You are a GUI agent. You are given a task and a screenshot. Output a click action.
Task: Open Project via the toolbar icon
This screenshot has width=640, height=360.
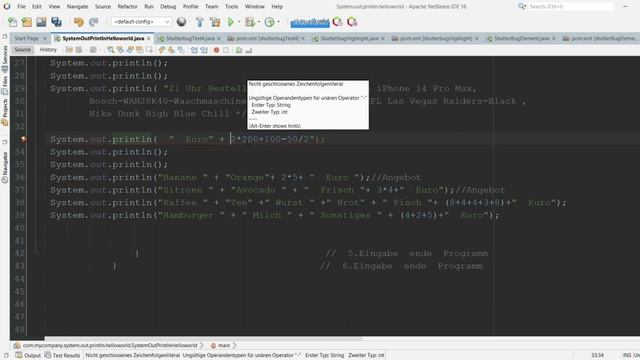pyautogui.click(x=41, y=22)
